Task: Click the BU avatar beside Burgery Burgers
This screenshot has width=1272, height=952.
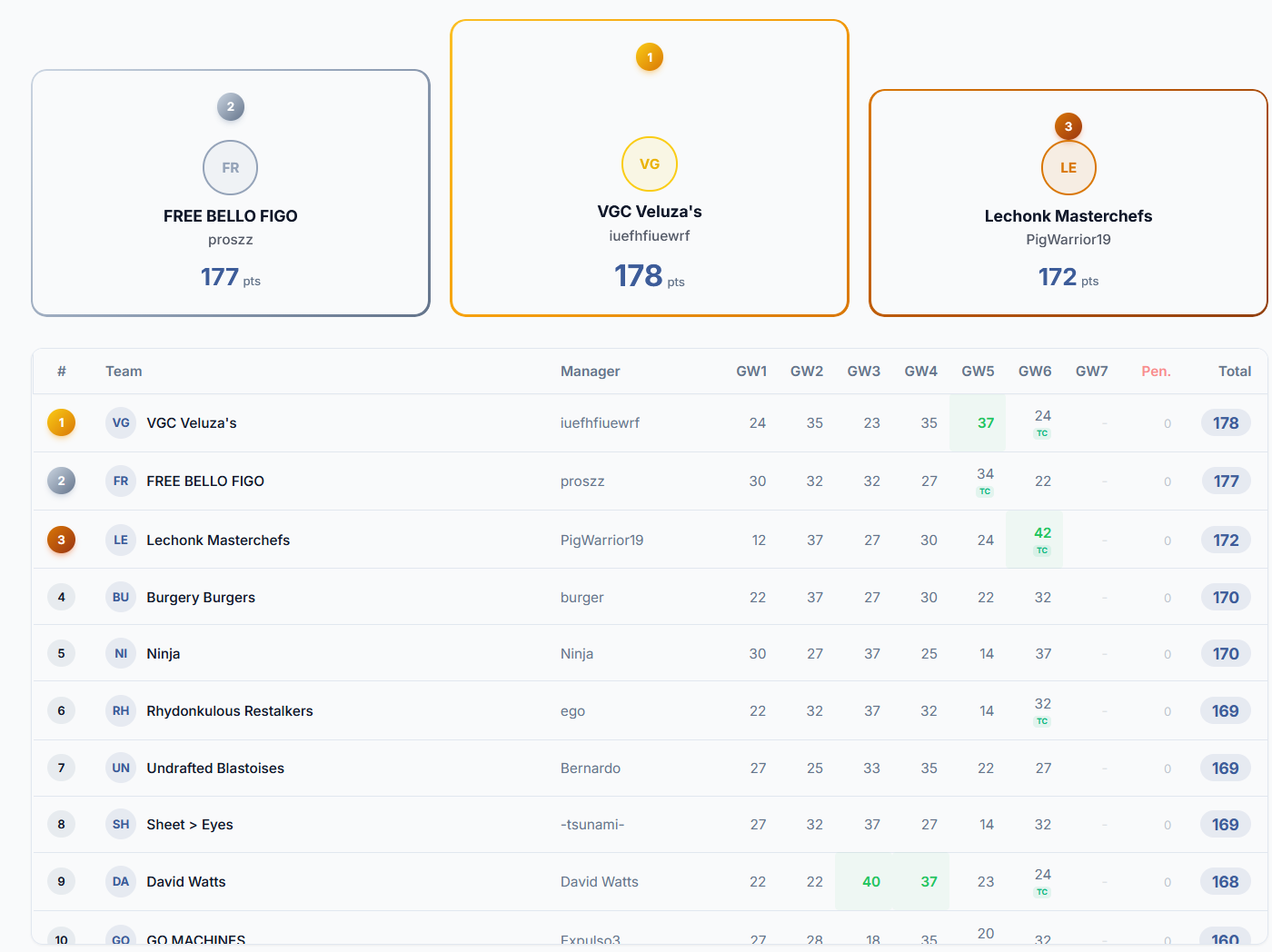Action: coord(121,598)
